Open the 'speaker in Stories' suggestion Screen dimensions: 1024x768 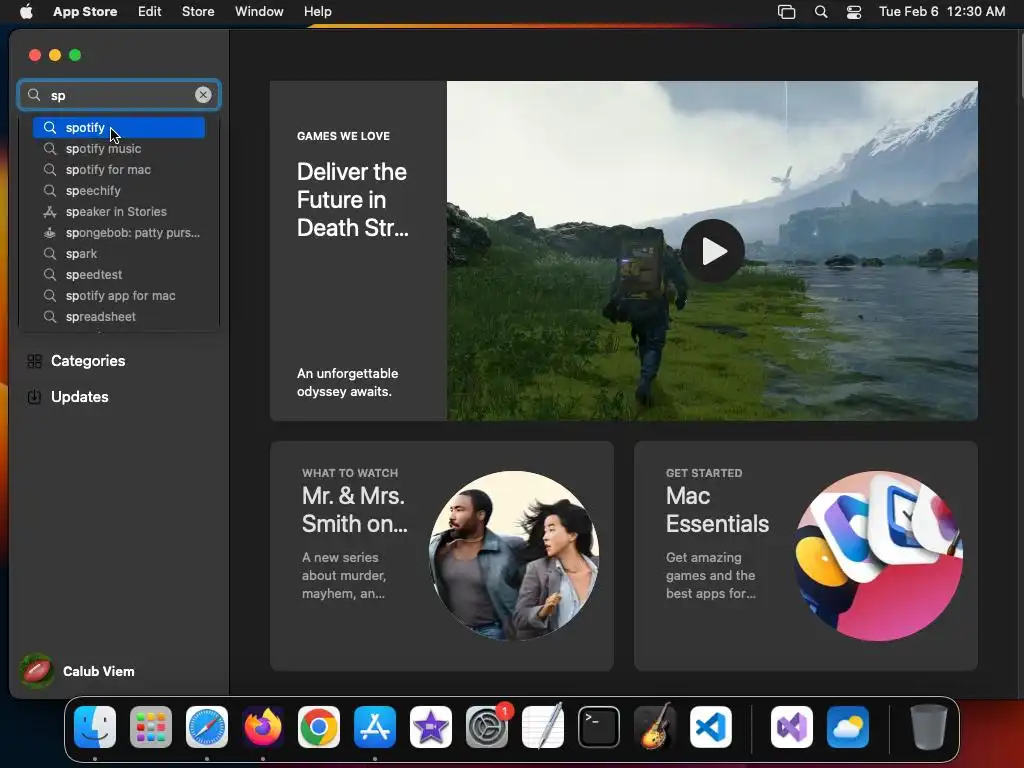pyautogui.click(x=119, y=212)
